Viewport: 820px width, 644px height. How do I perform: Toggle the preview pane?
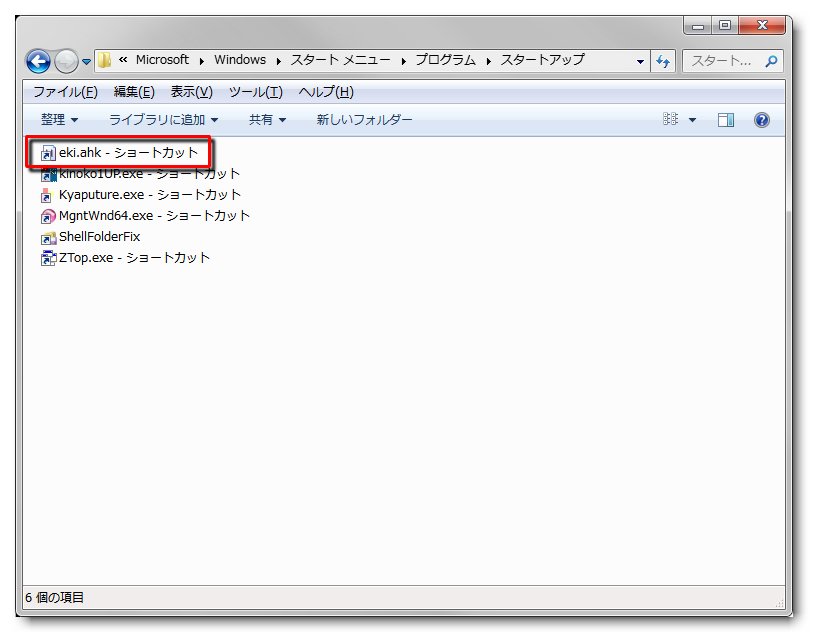726,120
